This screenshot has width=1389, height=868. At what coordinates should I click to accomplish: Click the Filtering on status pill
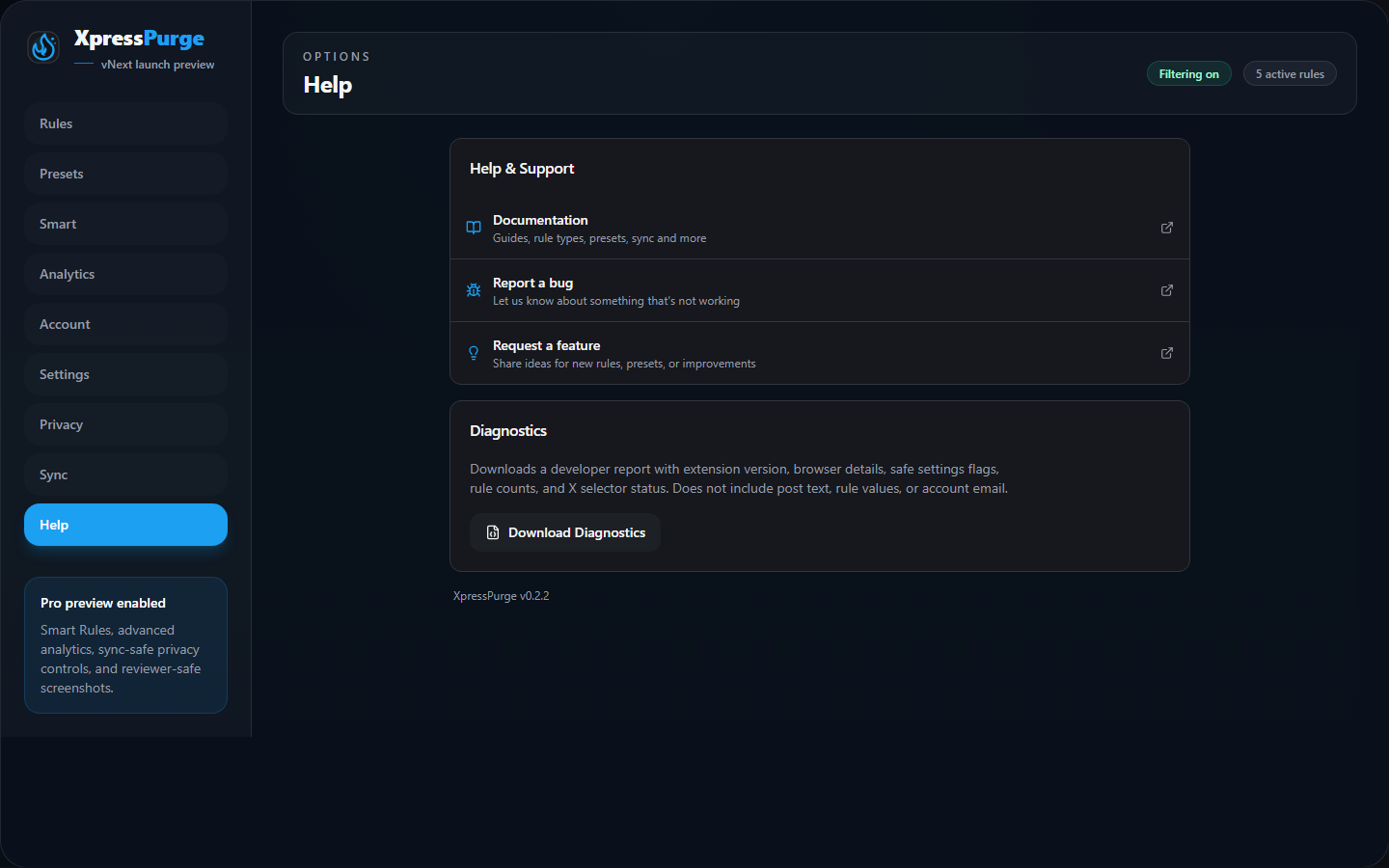pyautogui.click(x=1188, y=74)
